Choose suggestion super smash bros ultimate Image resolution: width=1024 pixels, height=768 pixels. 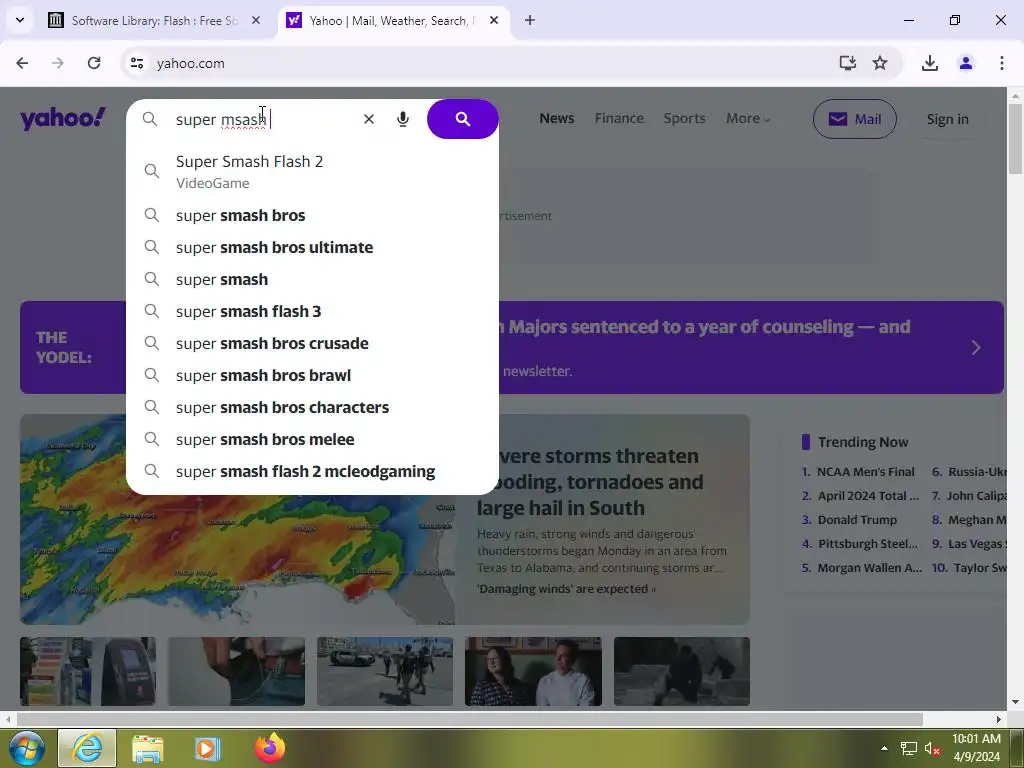tap(312, 248)
